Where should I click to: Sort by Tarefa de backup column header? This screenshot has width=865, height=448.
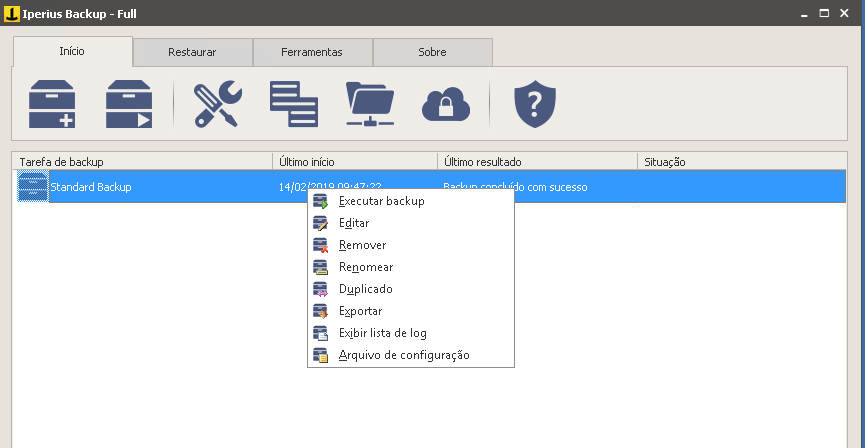[x=142, y=162]
